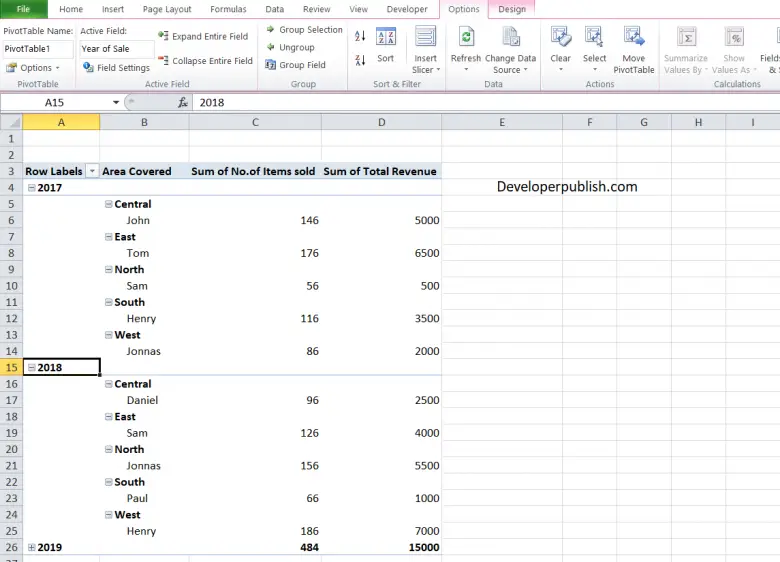The image size is (780, 562).
Task: Click the 6500 revenue cell for Tom
Action: (382, 253)
